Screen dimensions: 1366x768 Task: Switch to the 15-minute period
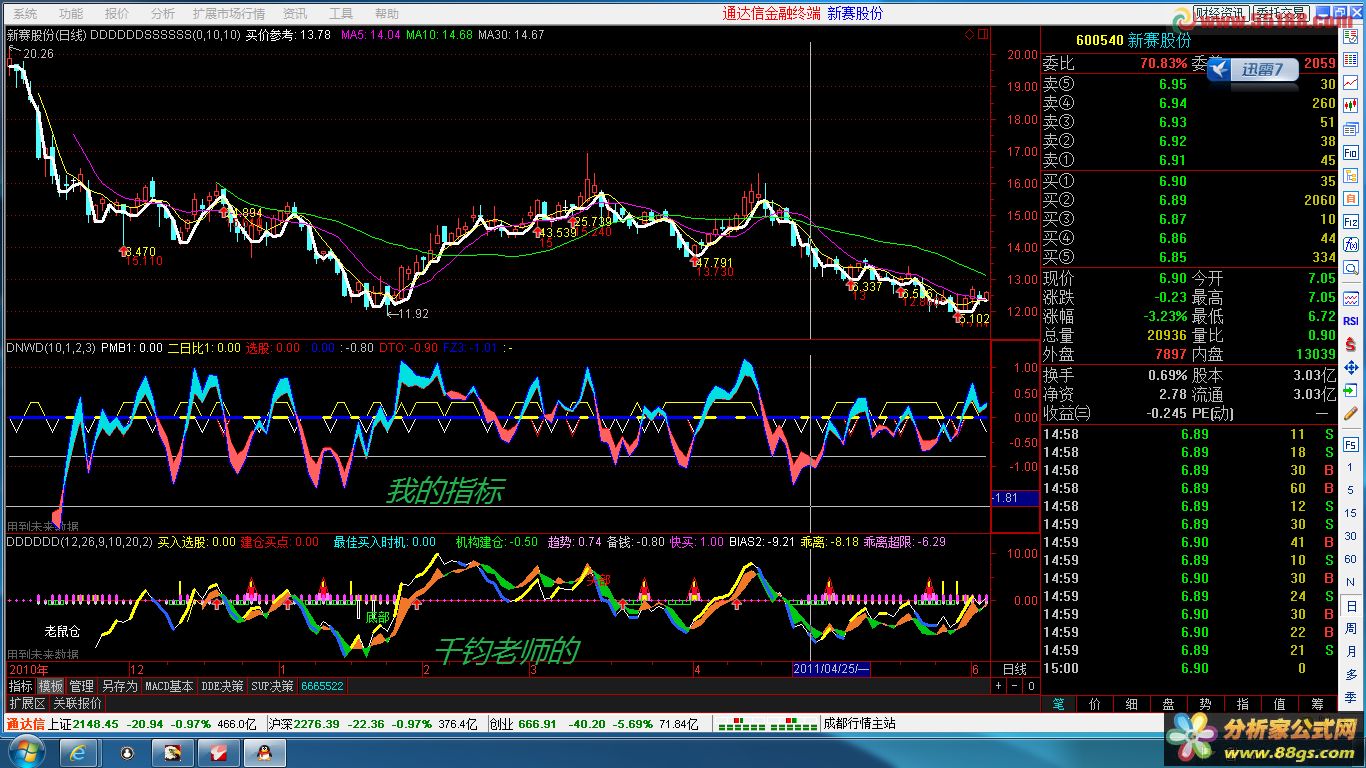1351,514
